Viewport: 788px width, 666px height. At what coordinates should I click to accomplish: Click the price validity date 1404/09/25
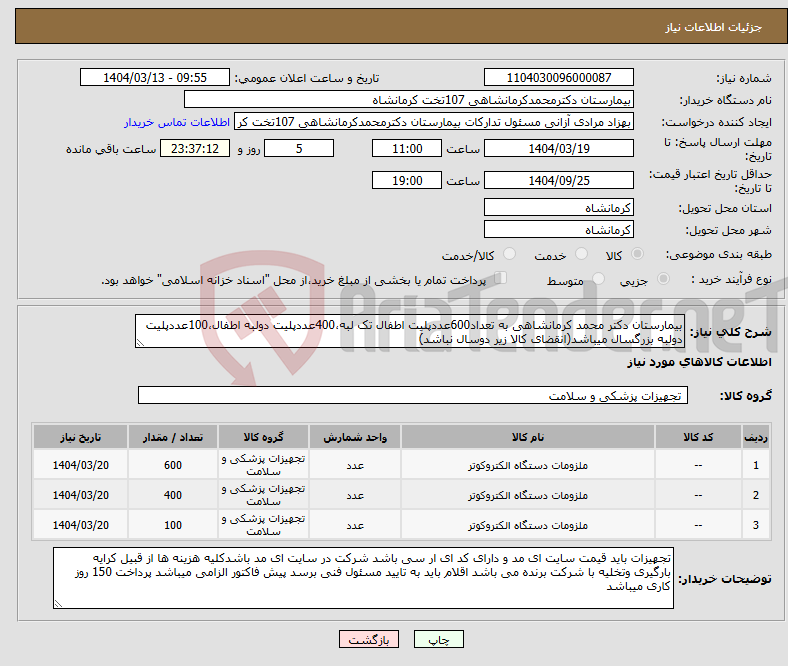click(558, 180)
